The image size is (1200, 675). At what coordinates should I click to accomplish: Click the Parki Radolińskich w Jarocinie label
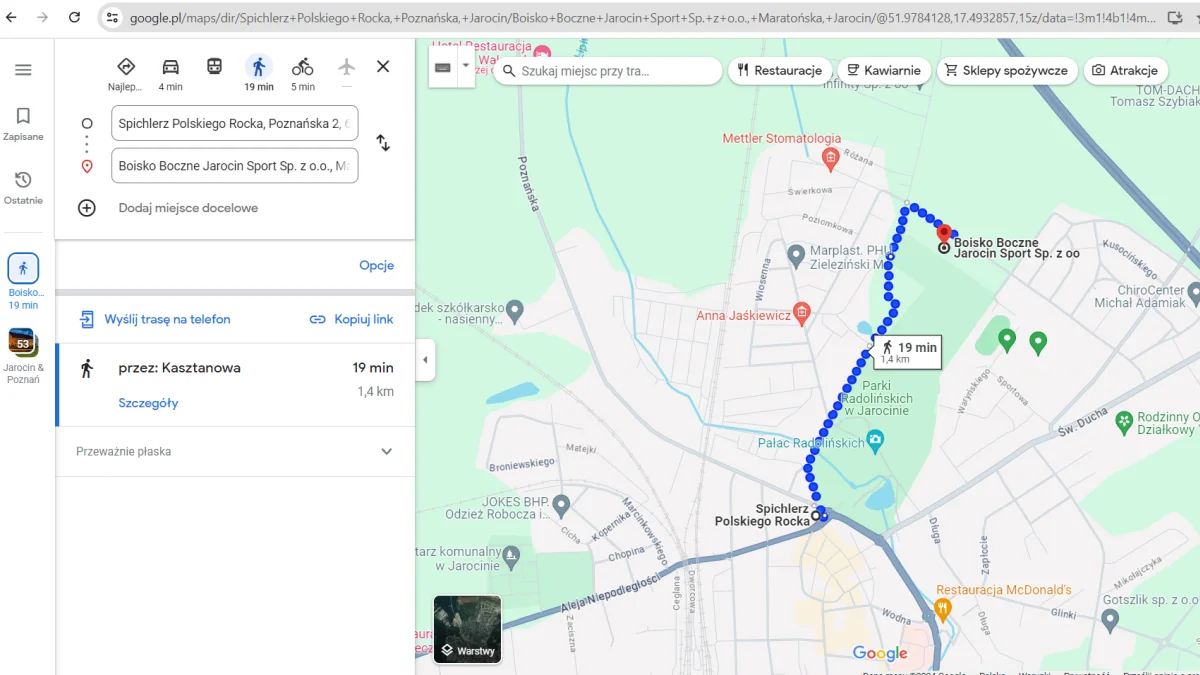(876, 398)
